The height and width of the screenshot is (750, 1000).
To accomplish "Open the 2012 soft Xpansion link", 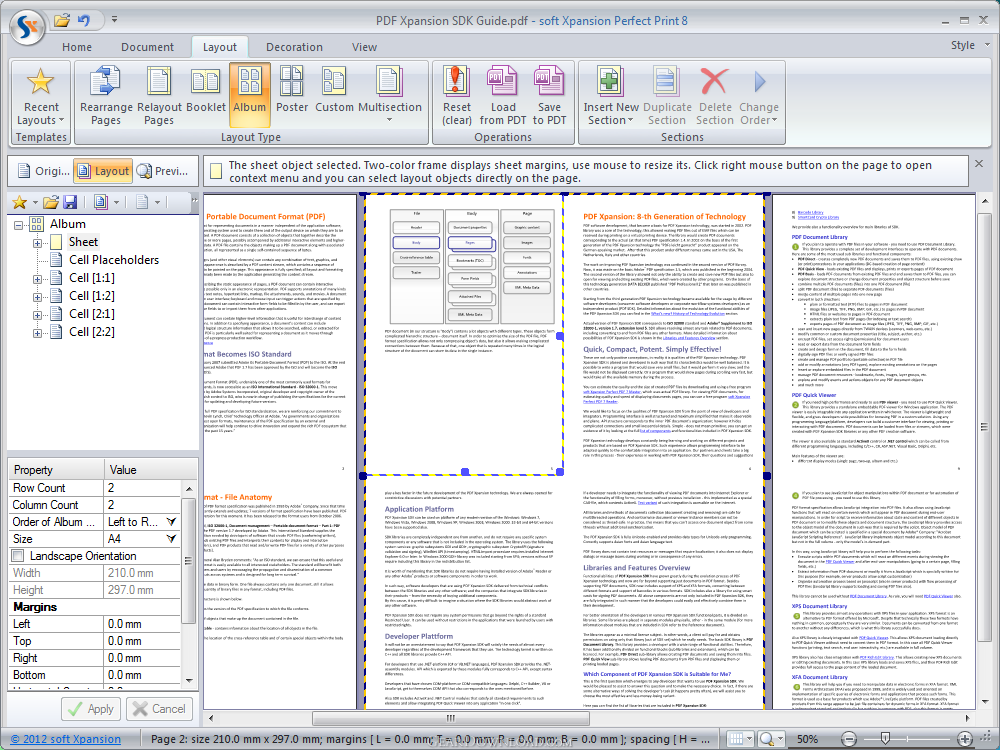I will coord(66,739).
